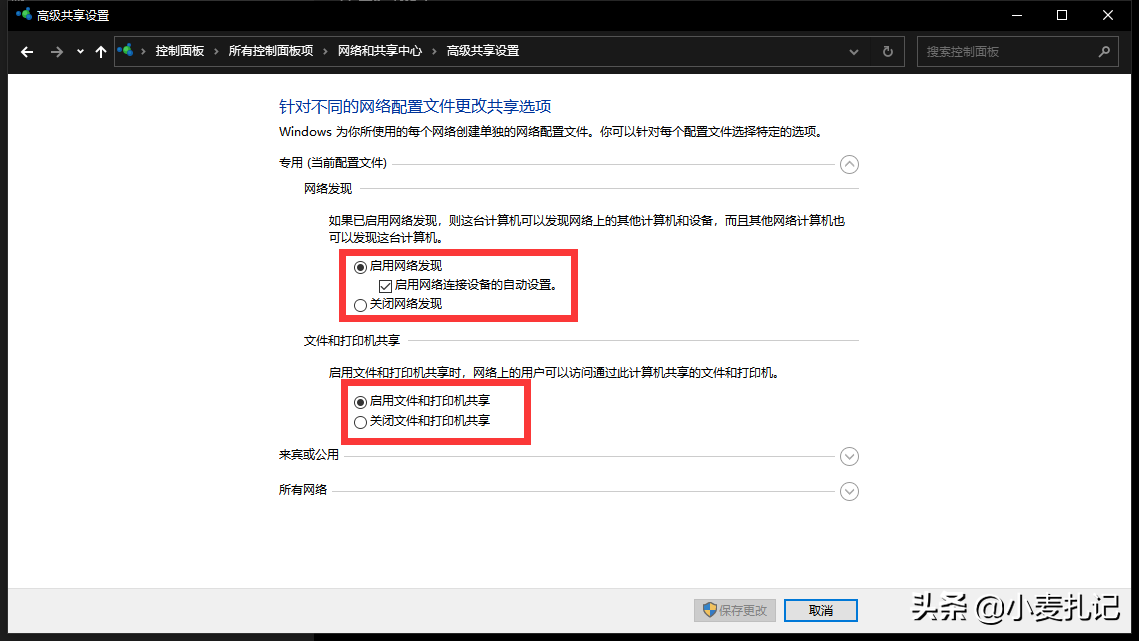This screenshot has height=641, width=1139.
Task: Maximize the 高级共享设置 window
Action: pos(1062,15)
